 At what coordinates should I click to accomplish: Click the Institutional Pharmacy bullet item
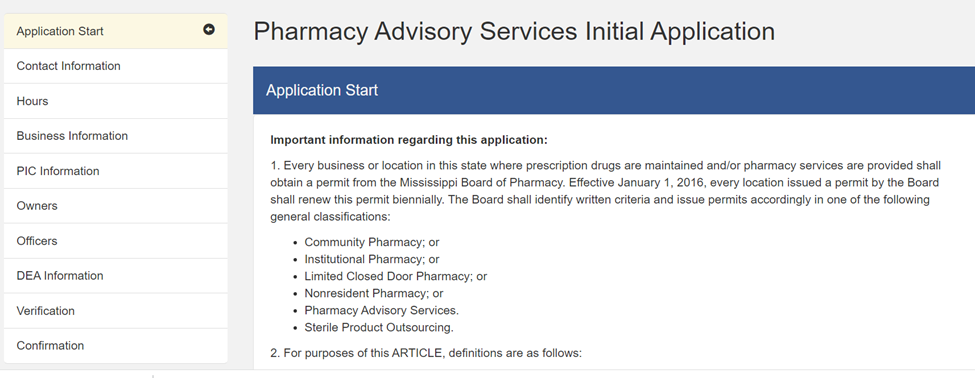tap(372, 259)
